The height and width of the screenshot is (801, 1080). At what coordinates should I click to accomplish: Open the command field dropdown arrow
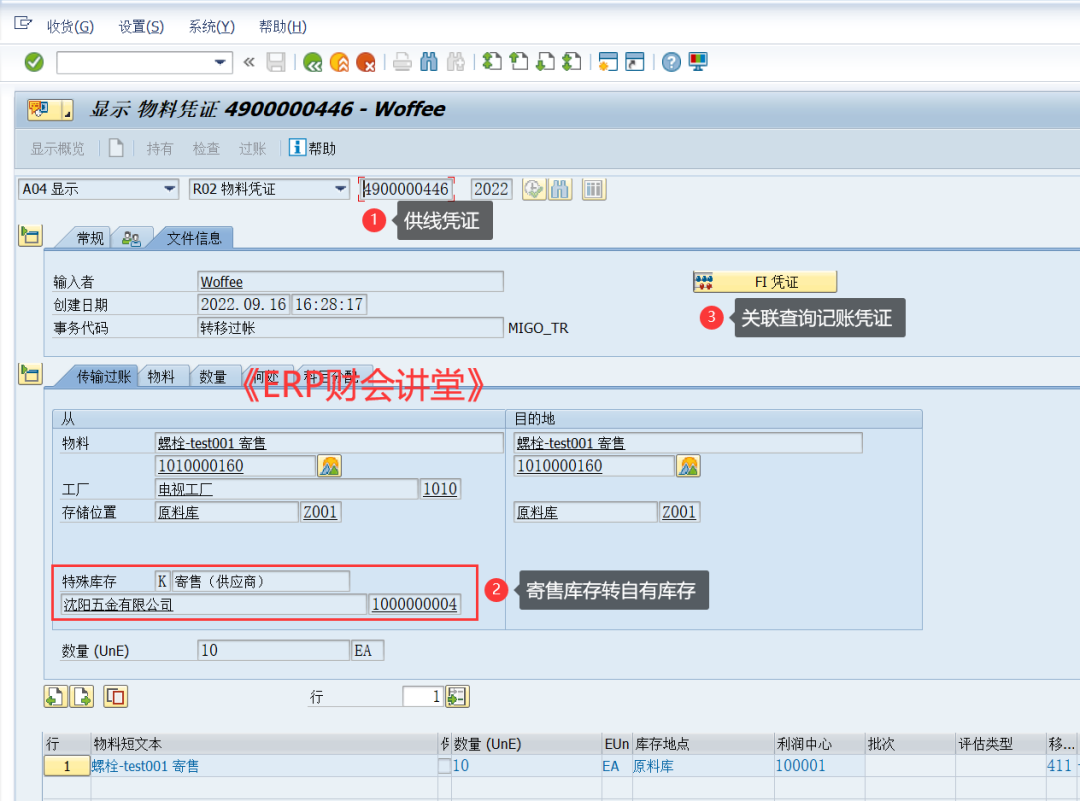(x=221, y=62)
